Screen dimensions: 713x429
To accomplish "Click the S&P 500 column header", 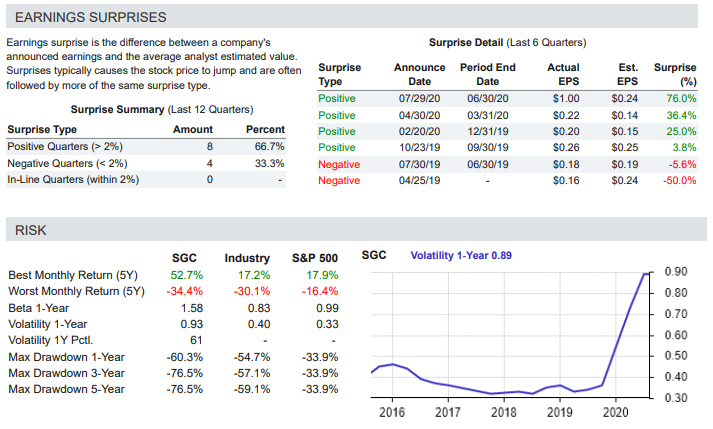I will pyautogui.click(x=315, y=258).
